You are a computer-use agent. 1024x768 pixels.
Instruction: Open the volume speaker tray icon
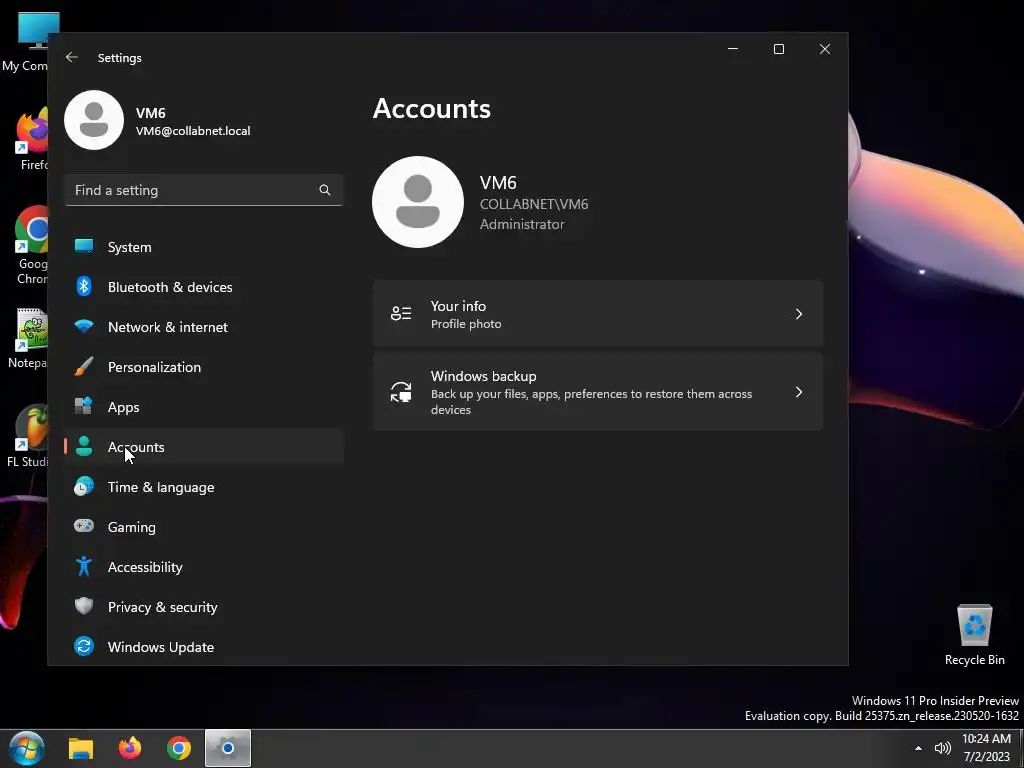942,748
